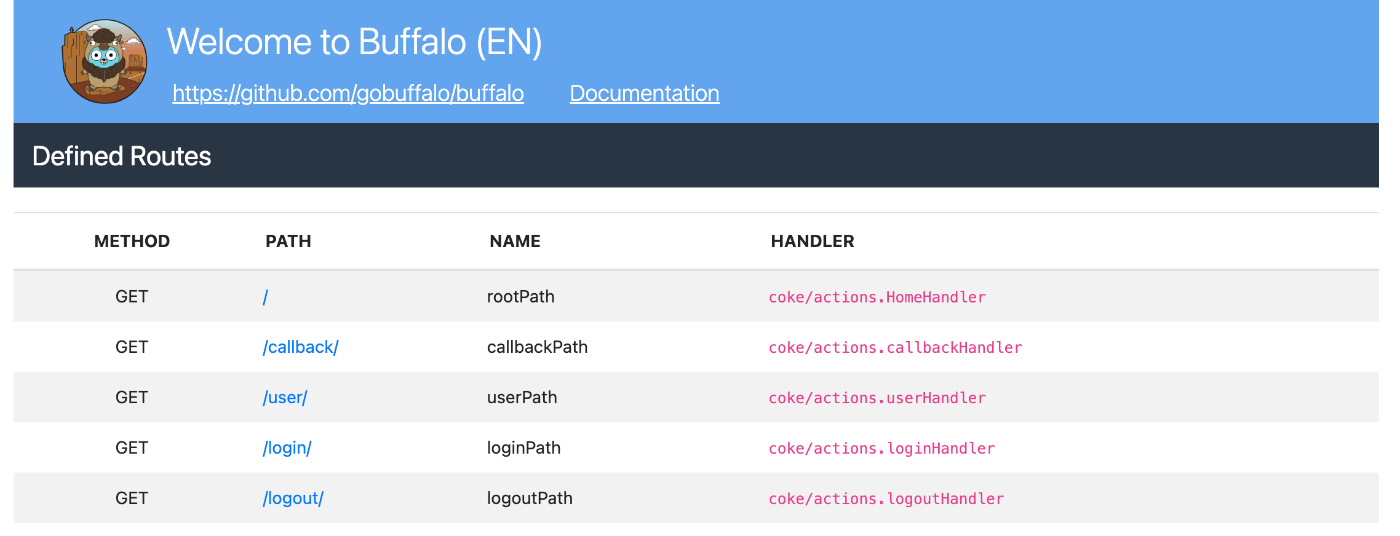
Task: Click GET in the loginPath row
Action: click(x=132, y=448)
